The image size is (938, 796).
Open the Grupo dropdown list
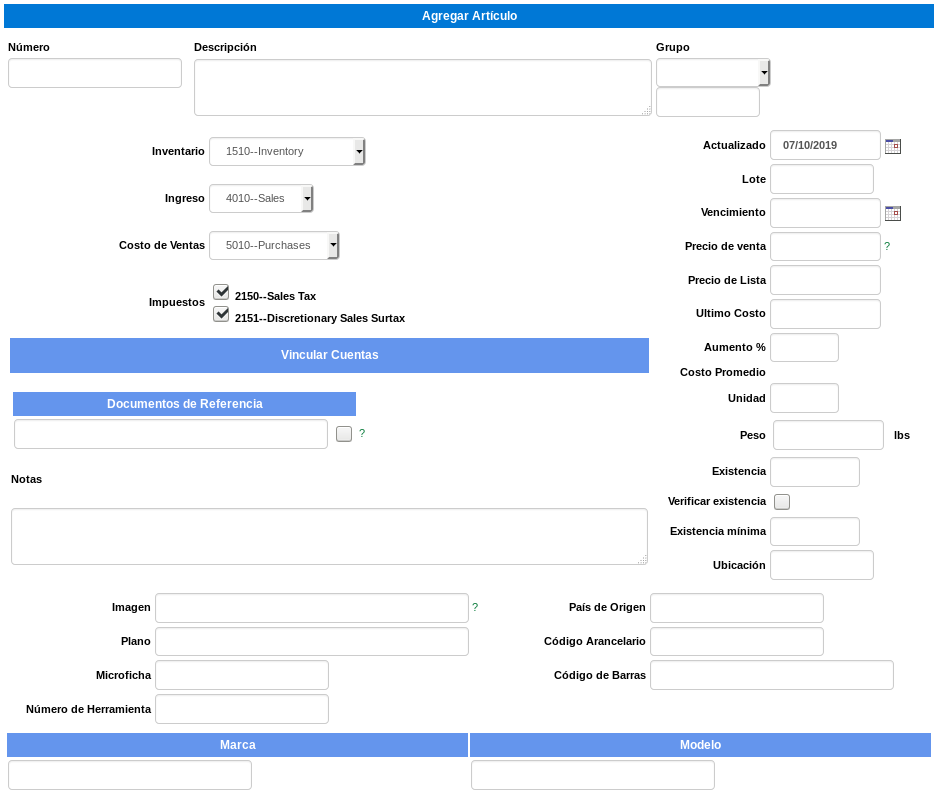tap(712, 73)
